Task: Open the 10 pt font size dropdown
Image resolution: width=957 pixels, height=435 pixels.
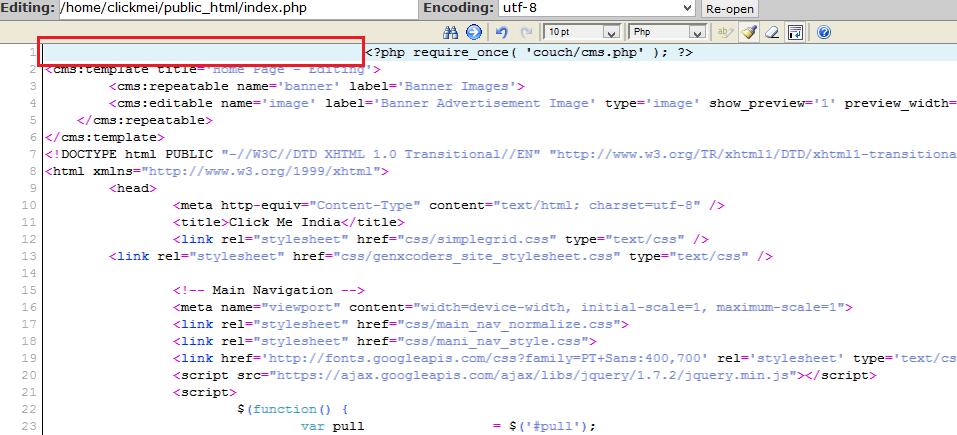Action: tap(582, 32)
